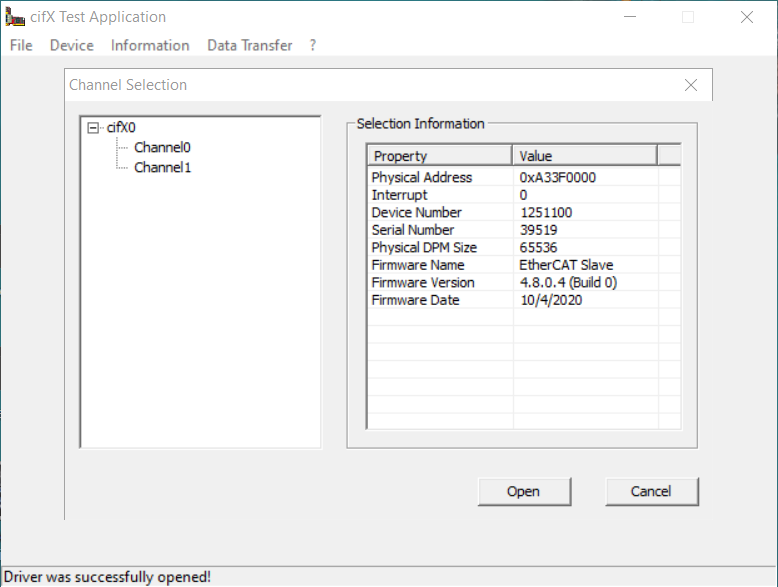Select Channel0 in the tree

162,147
